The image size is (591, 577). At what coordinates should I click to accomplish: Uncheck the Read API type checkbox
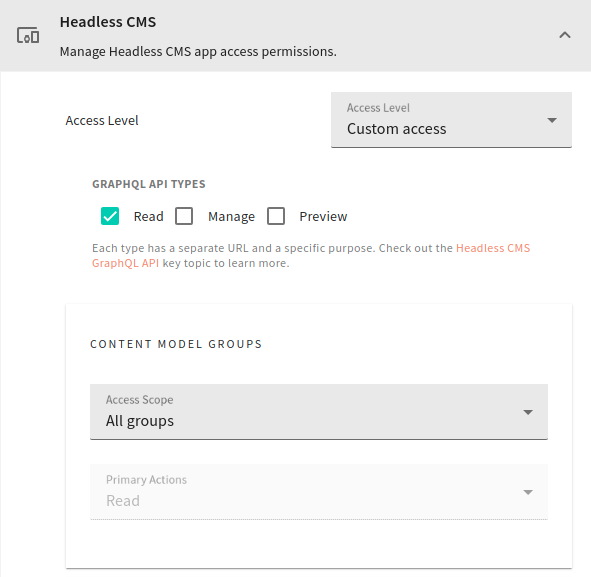point(110,216)
